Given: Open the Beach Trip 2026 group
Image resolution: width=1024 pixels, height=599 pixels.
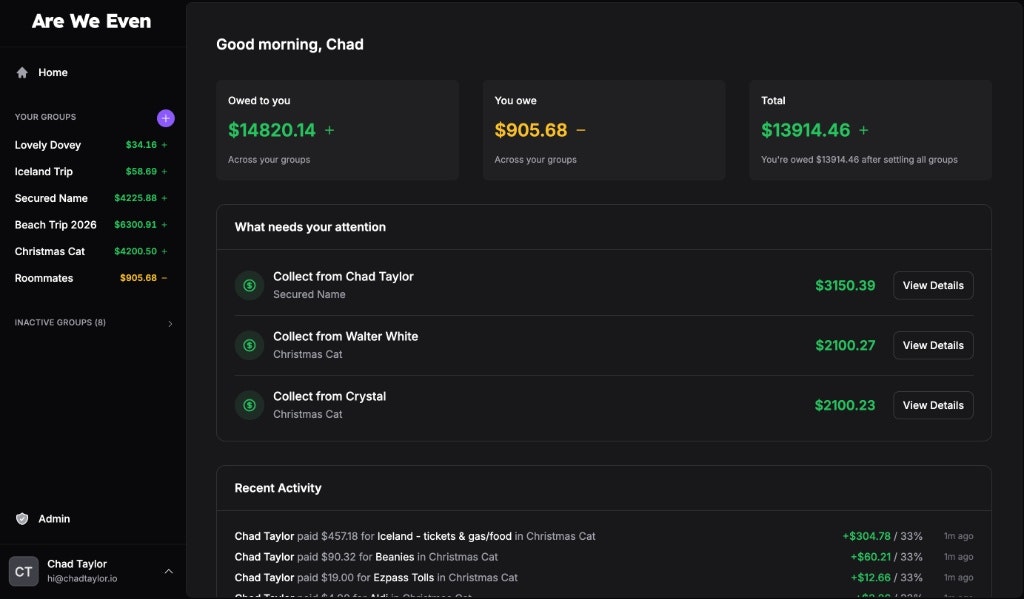Looking at the screenshot, I should coord(55,224).
